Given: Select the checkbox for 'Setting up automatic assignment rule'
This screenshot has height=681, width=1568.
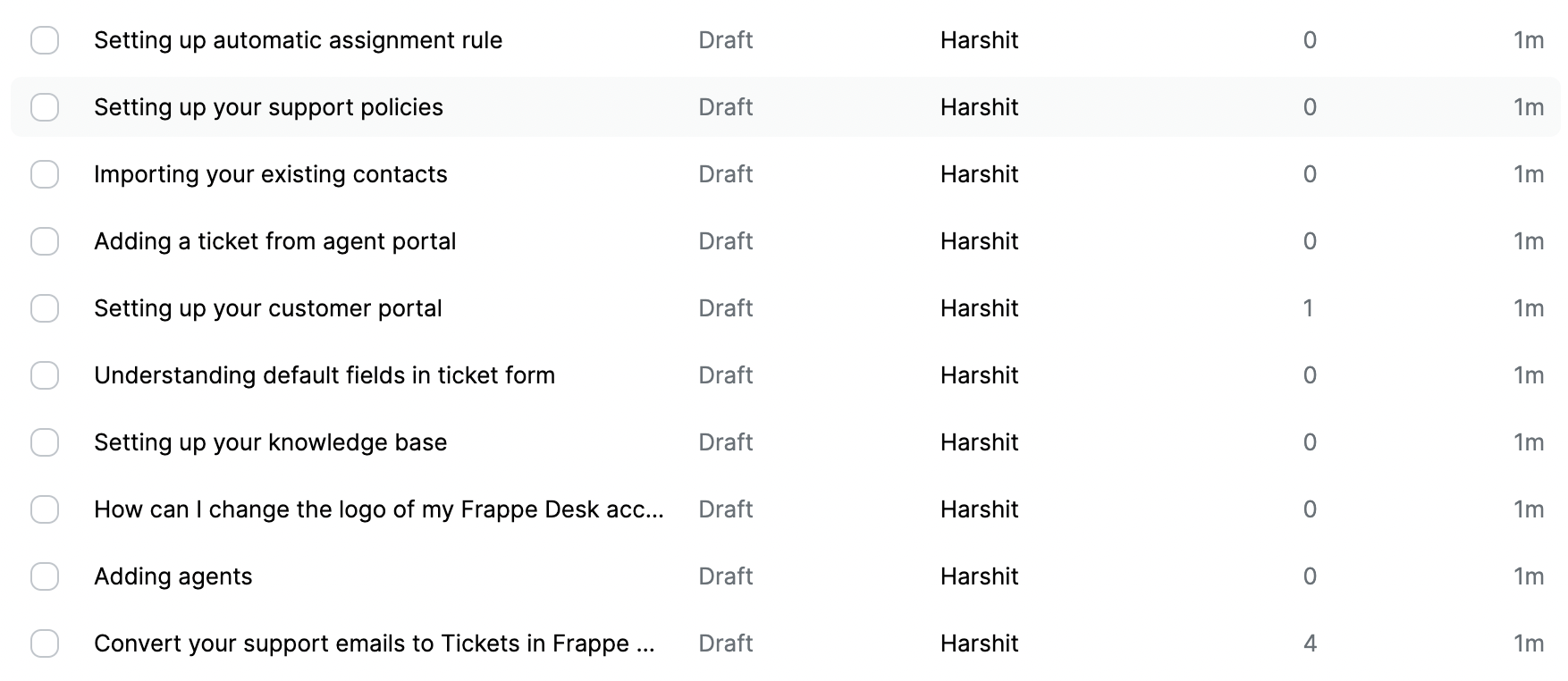Looking at the screenshot, I should (x=45, y=40).
